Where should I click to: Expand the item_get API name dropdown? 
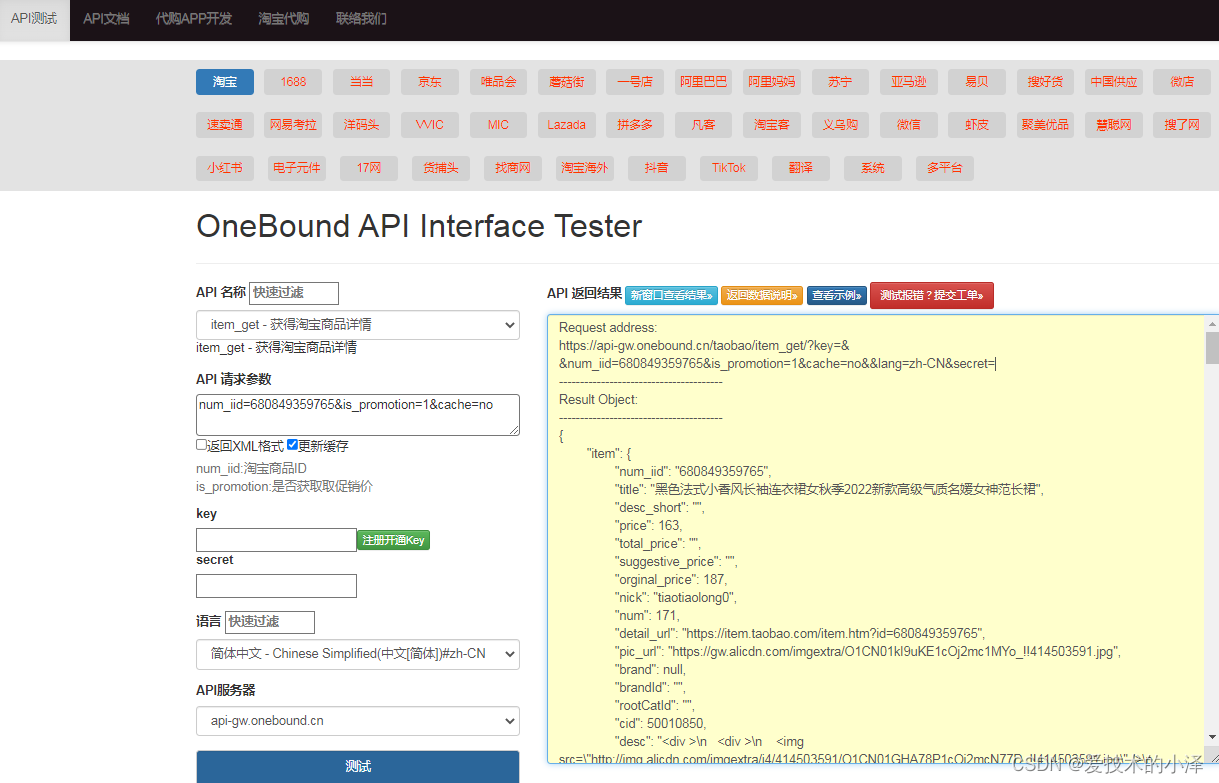358,325
